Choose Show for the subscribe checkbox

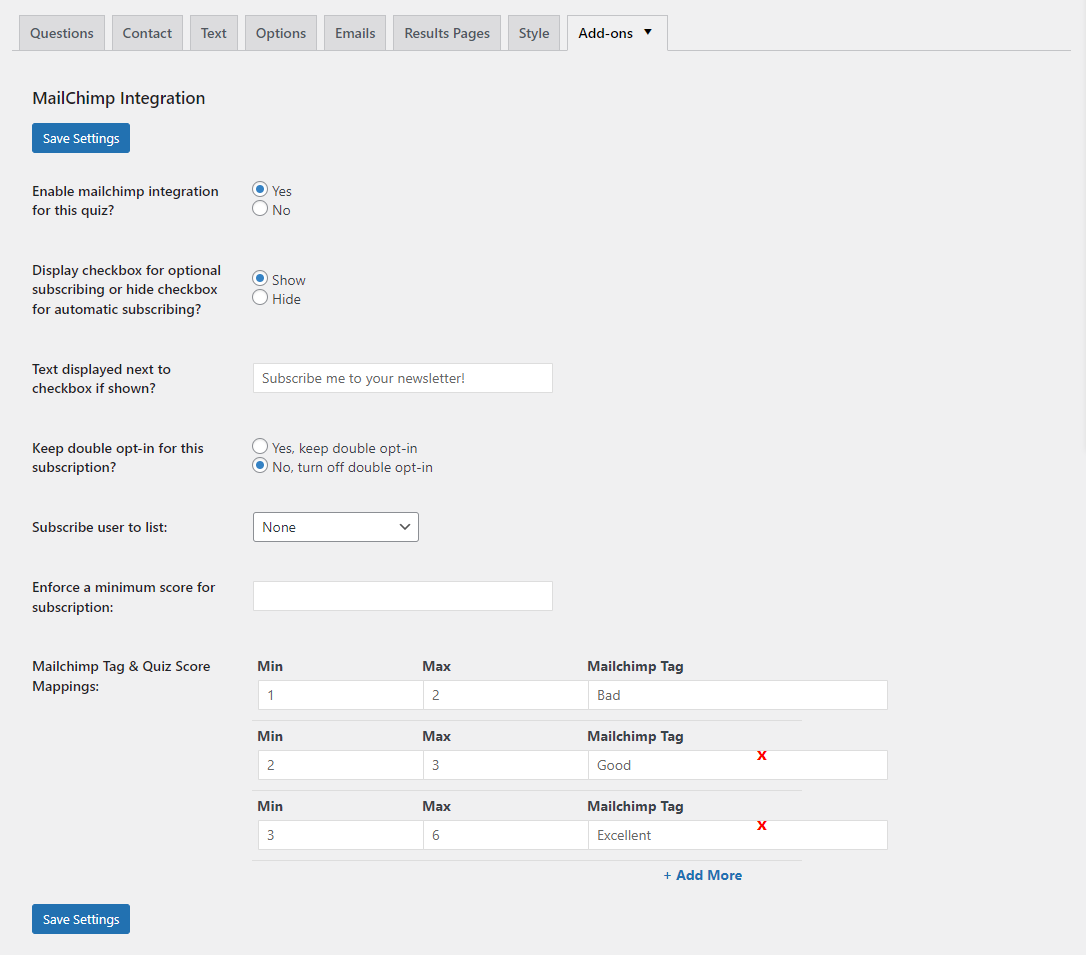click(260, 278)
